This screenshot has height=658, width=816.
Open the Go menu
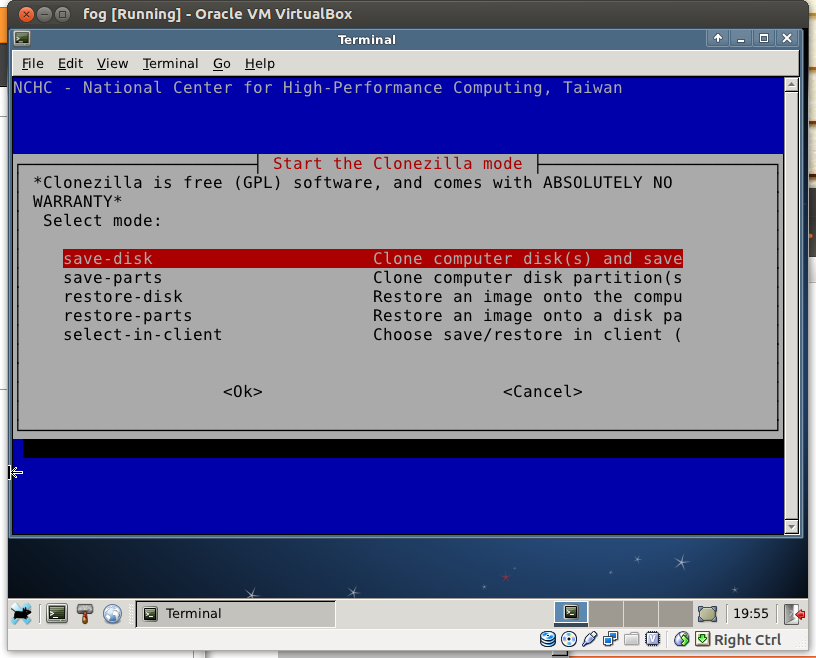(x=221, y=63)
